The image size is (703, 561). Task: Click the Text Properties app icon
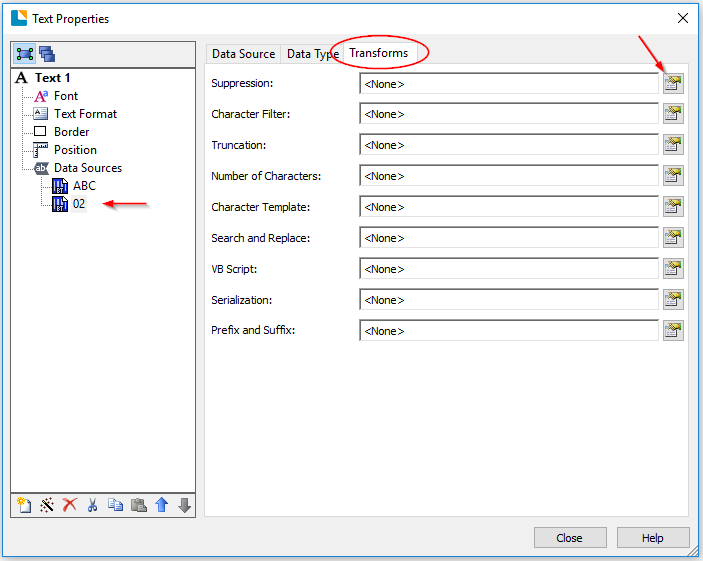[19, 18]
